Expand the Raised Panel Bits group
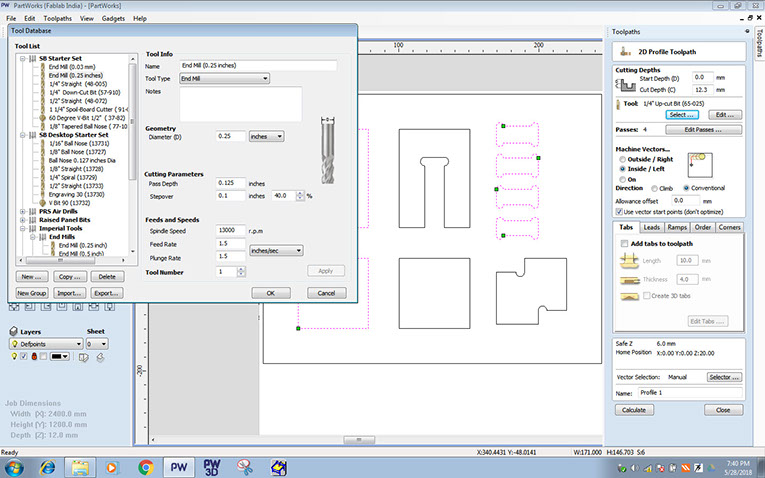The image size is (765, 478). pos(22,220)
